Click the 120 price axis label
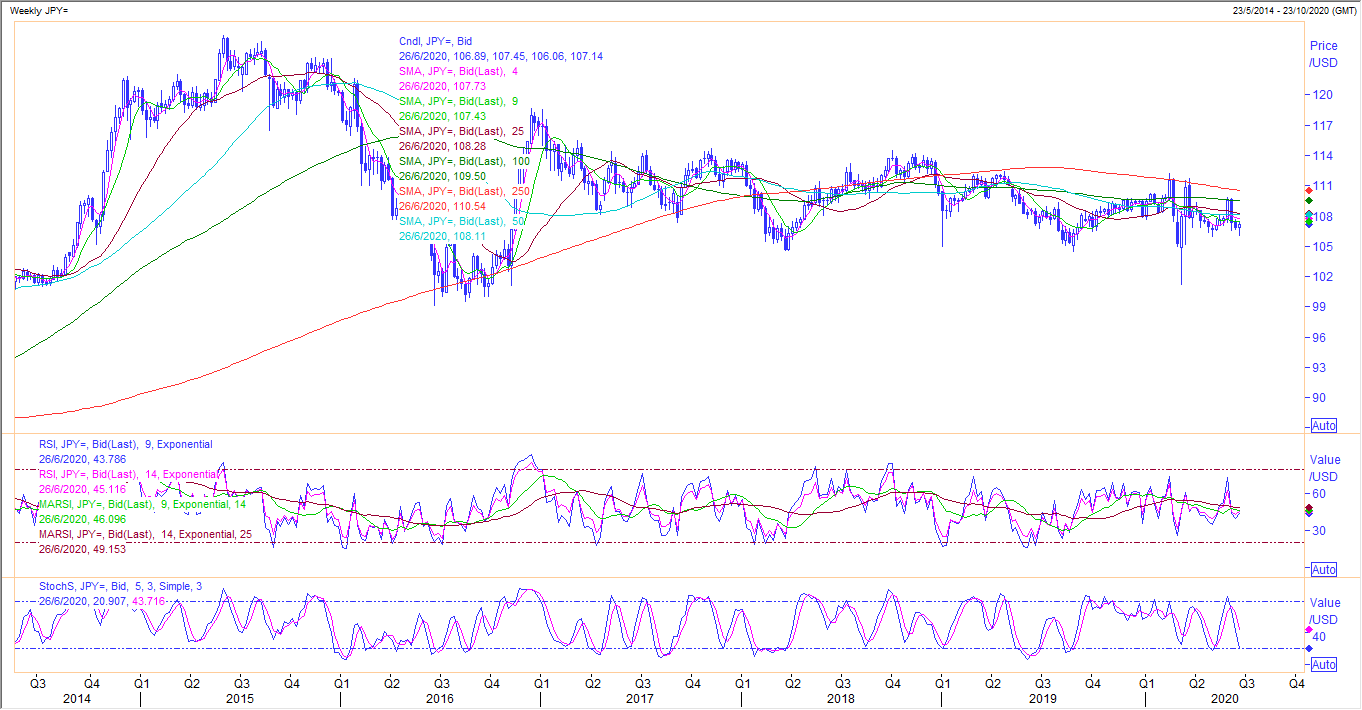The image size is (1362, 710). pyautogui.click(x=1322, y=95)
